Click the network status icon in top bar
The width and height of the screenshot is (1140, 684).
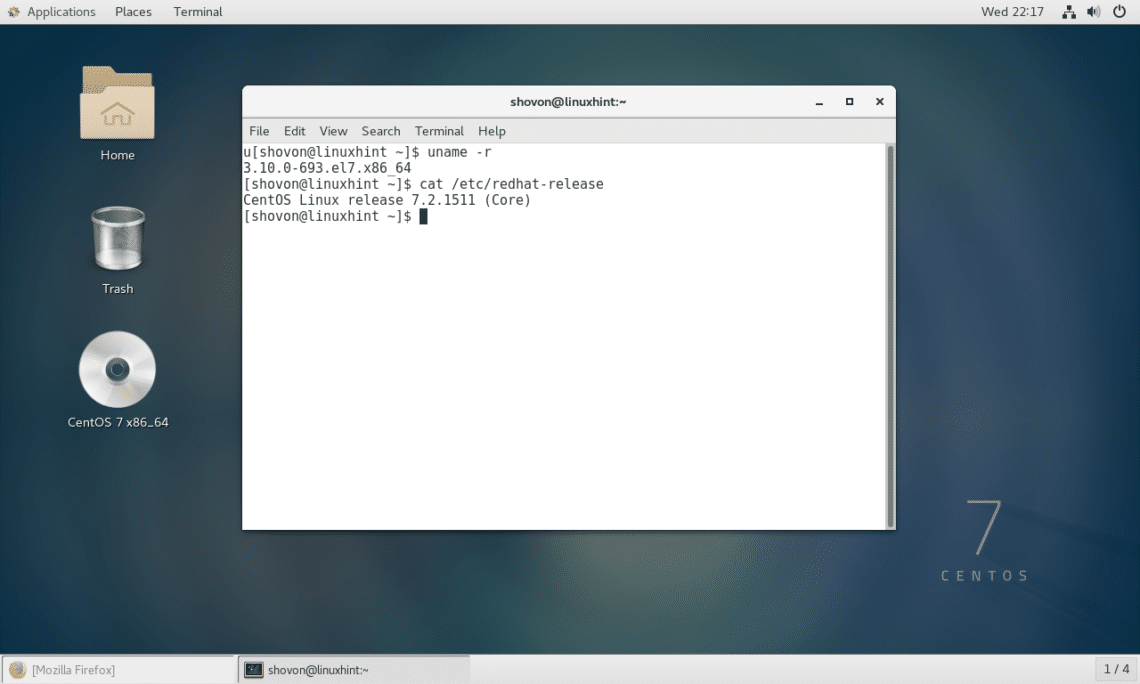pos(1069,12)
